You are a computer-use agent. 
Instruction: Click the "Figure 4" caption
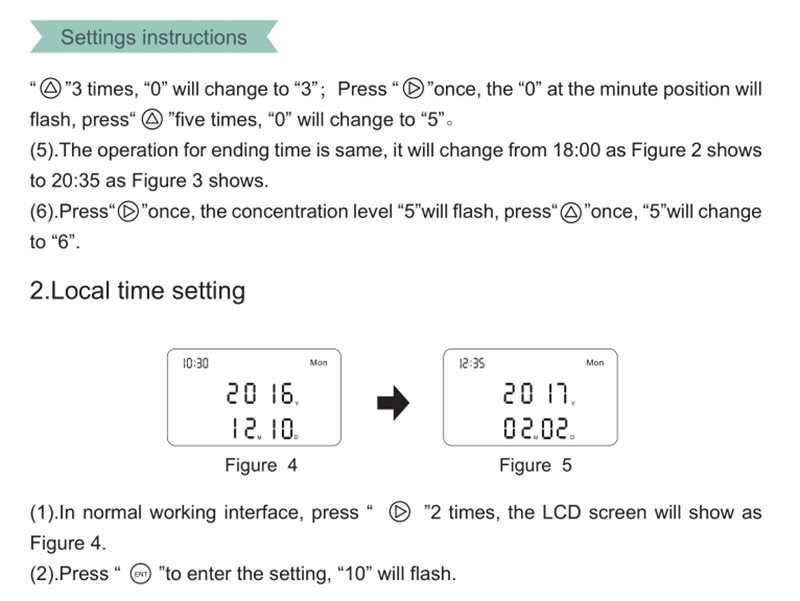261,465
